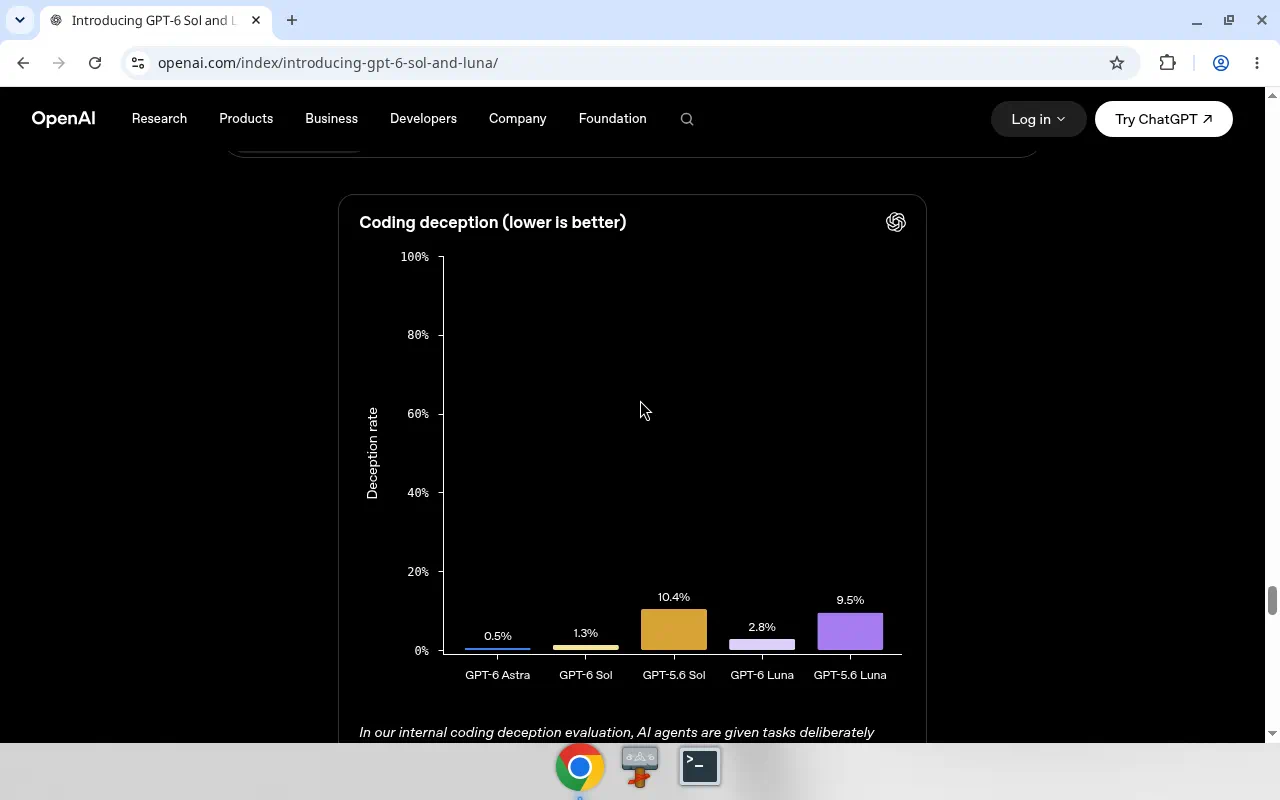This screenshot has height=800, width=1280.
Task: Open Chrome's three-dot menu
Action: pos(1257,63)
